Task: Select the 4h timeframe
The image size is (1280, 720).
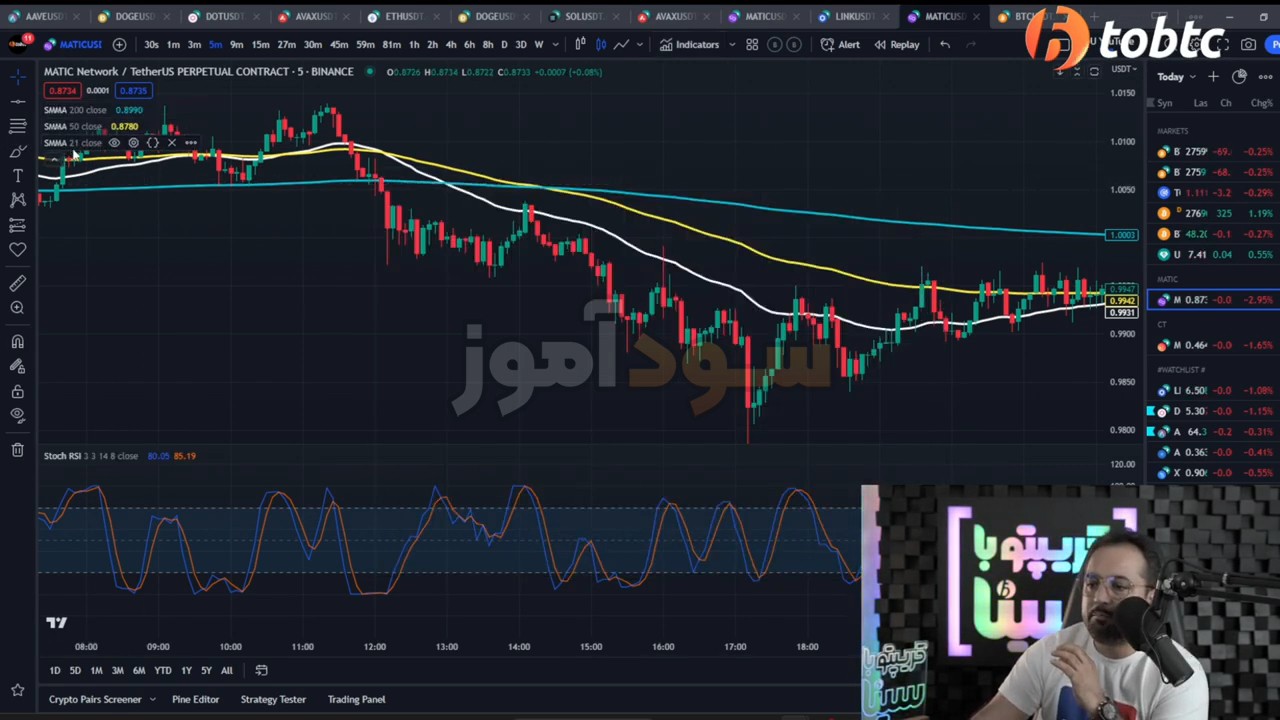Action: click(451, 44)
